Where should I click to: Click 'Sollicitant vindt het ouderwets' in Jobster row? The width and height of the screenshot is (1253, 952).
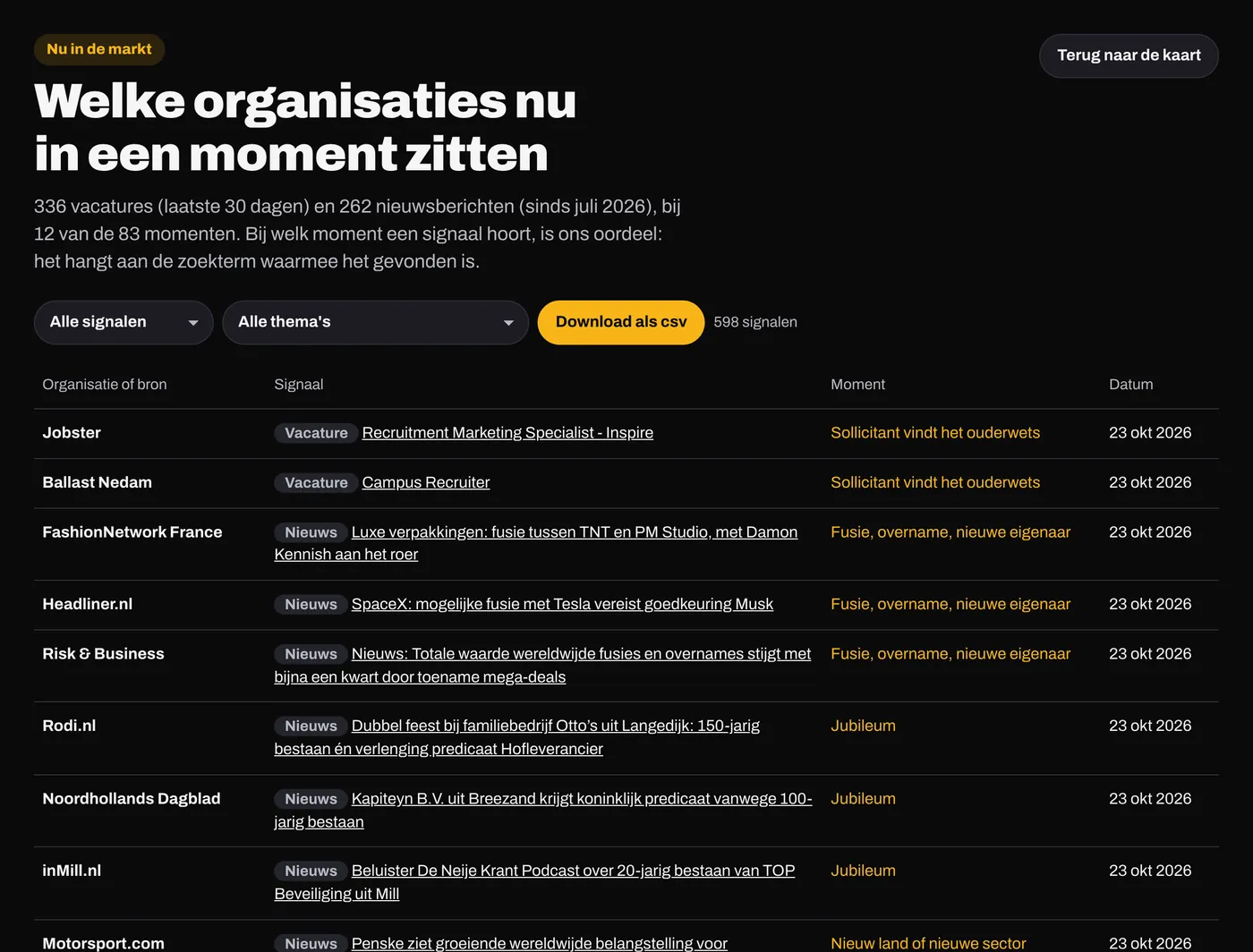(x=935, y=433)
